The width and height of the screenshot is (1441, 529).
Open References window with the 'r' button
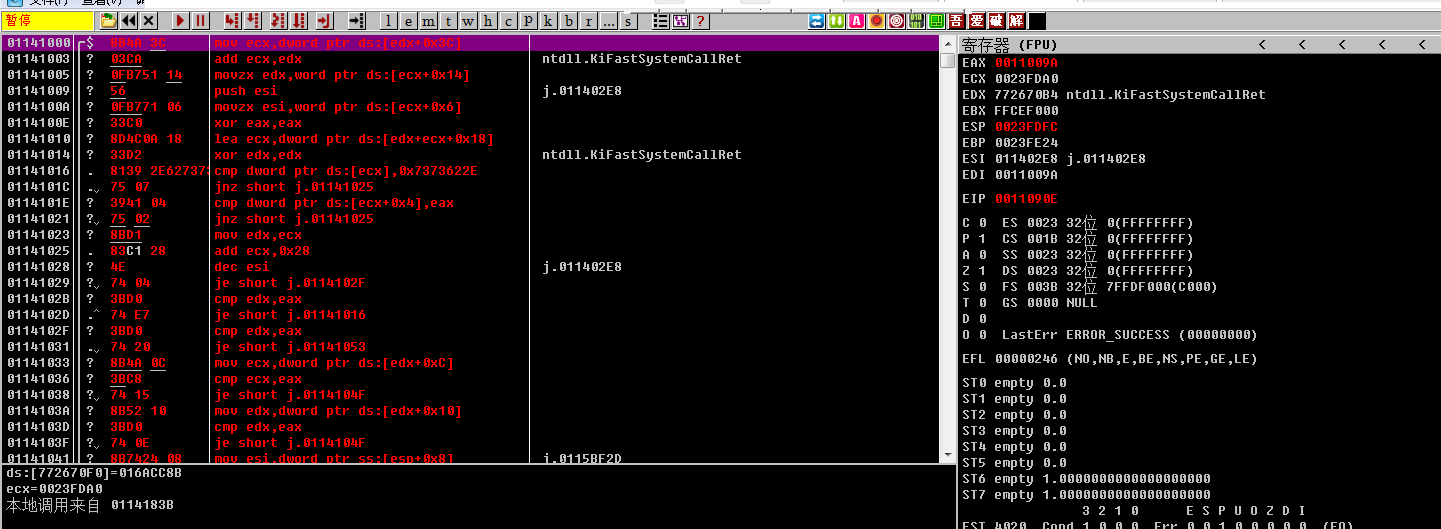(x=589, y=21)
